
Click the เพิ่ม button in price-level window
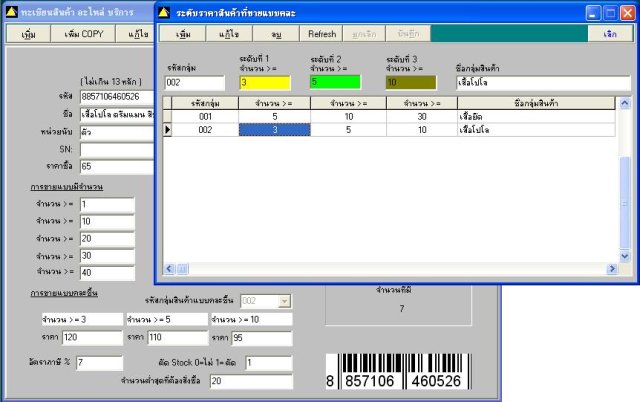[x=183, y=34]
